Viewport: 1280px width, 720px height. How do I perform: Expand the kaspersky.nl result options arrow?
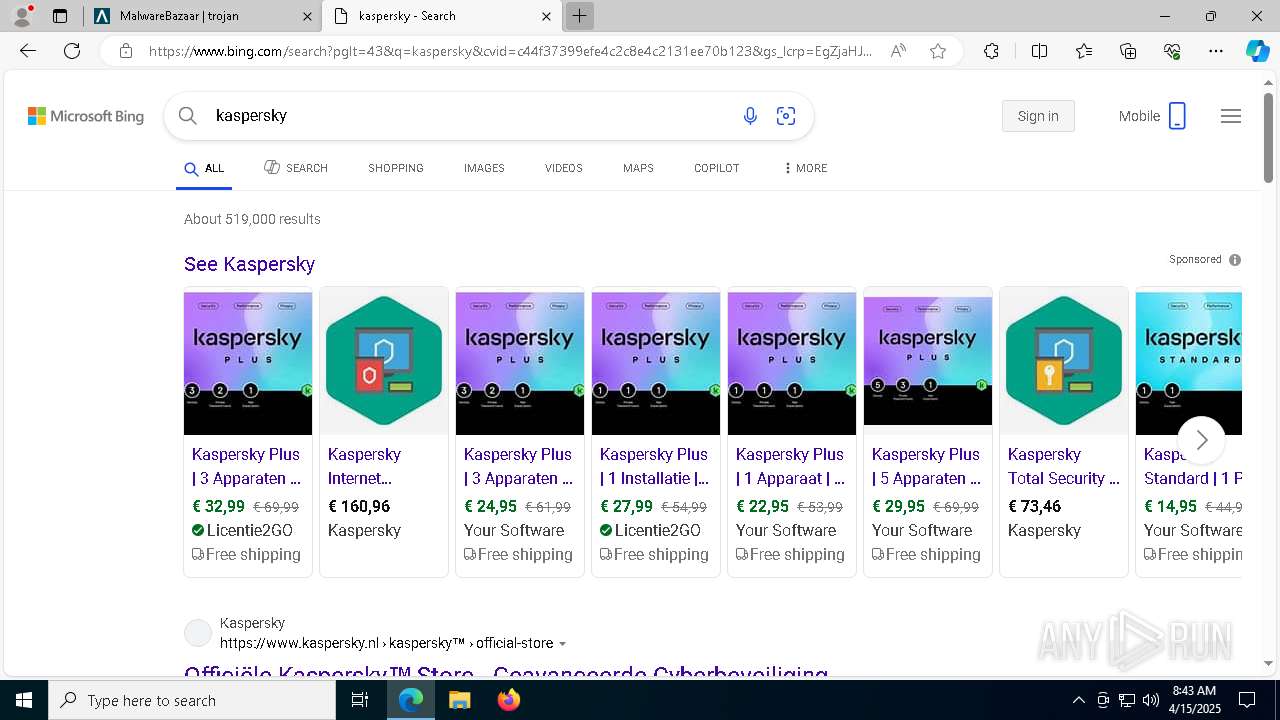562,644
